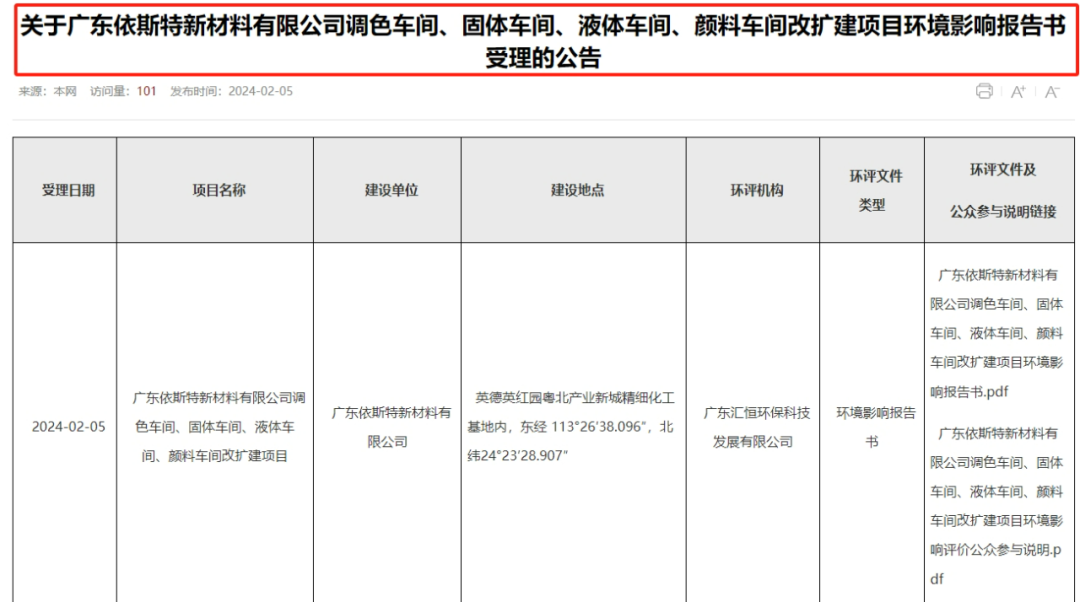The height and width of the screenshot is (602, 1080).
Task: Select the 环评文件及公众参与说明链接 header
Action: 1001,190
